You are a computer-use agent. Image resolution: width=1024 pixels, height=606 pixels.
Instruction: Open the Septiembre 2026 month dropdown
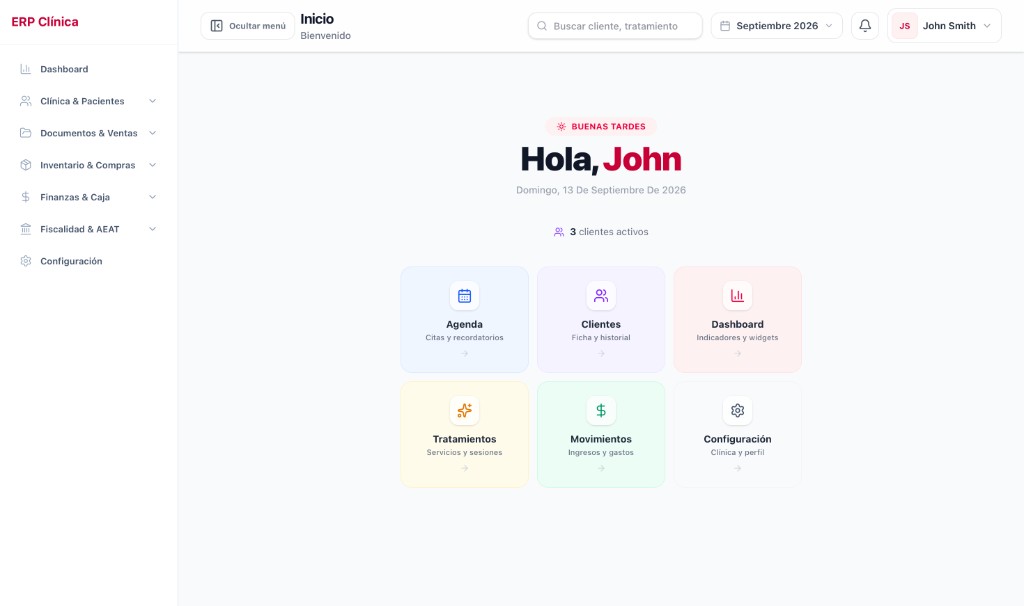(776, 26)
